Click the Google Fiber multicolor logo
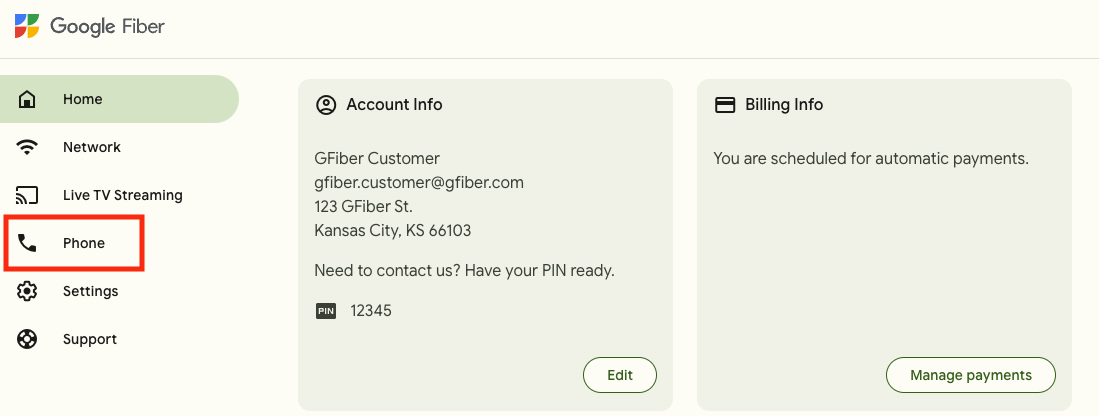The image size is (1099, 416). click(28, 26)
